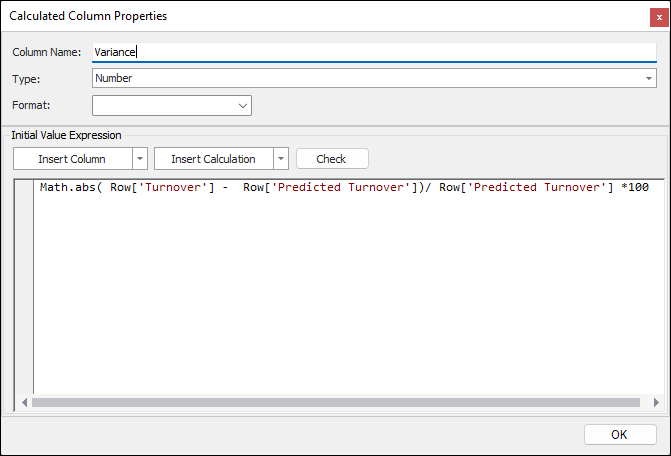Viewport: 671px width, 456px height.
Task: Open the Type dropdown showing Number
Action: [x=370, y=78]
